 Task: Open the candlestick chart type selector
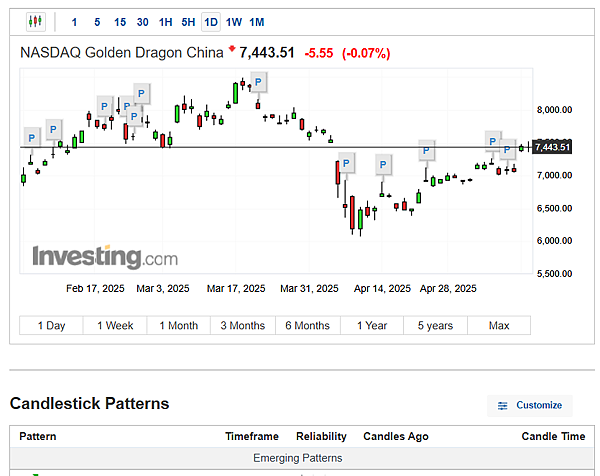[36, 21]
